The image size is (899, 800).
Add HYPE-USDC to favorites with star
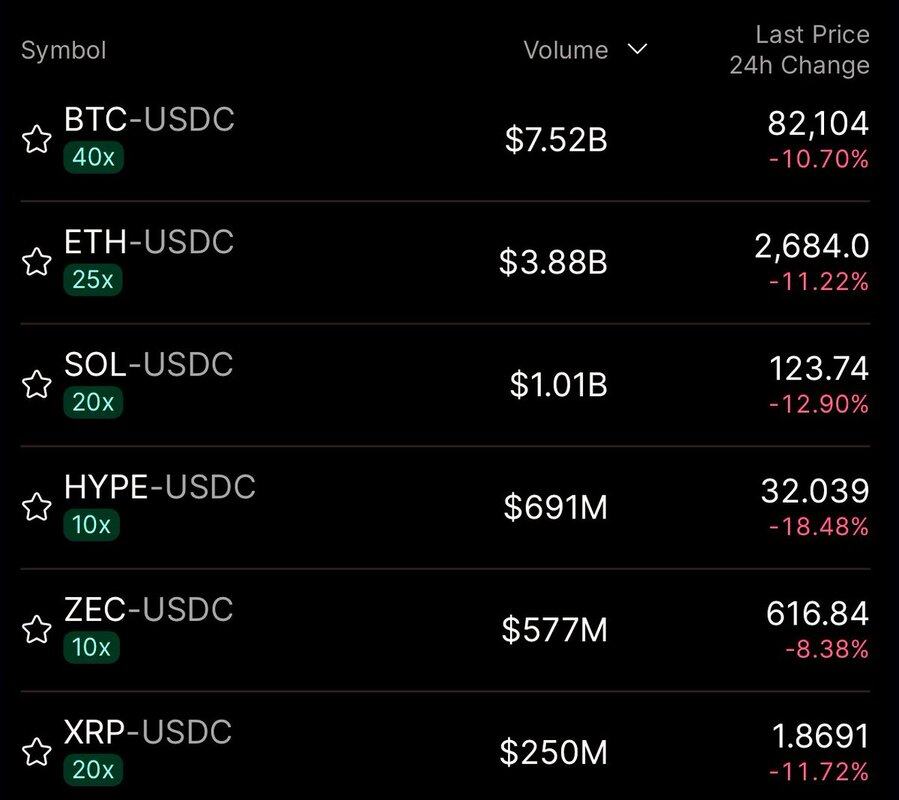[x=37, y=507]
